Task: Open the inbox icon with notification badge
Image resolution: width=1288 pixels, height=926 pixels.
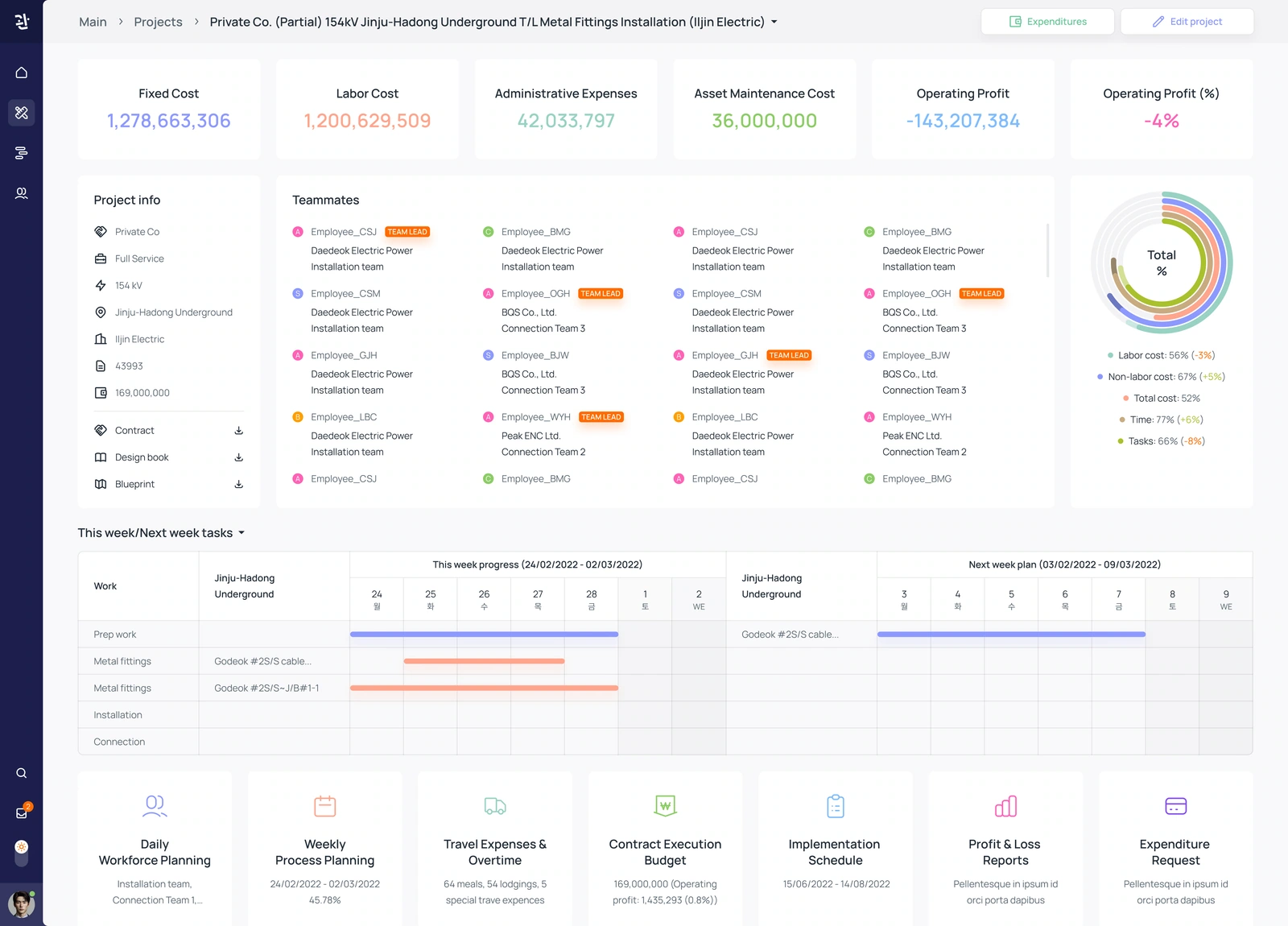Action: [x=22, y=812]
